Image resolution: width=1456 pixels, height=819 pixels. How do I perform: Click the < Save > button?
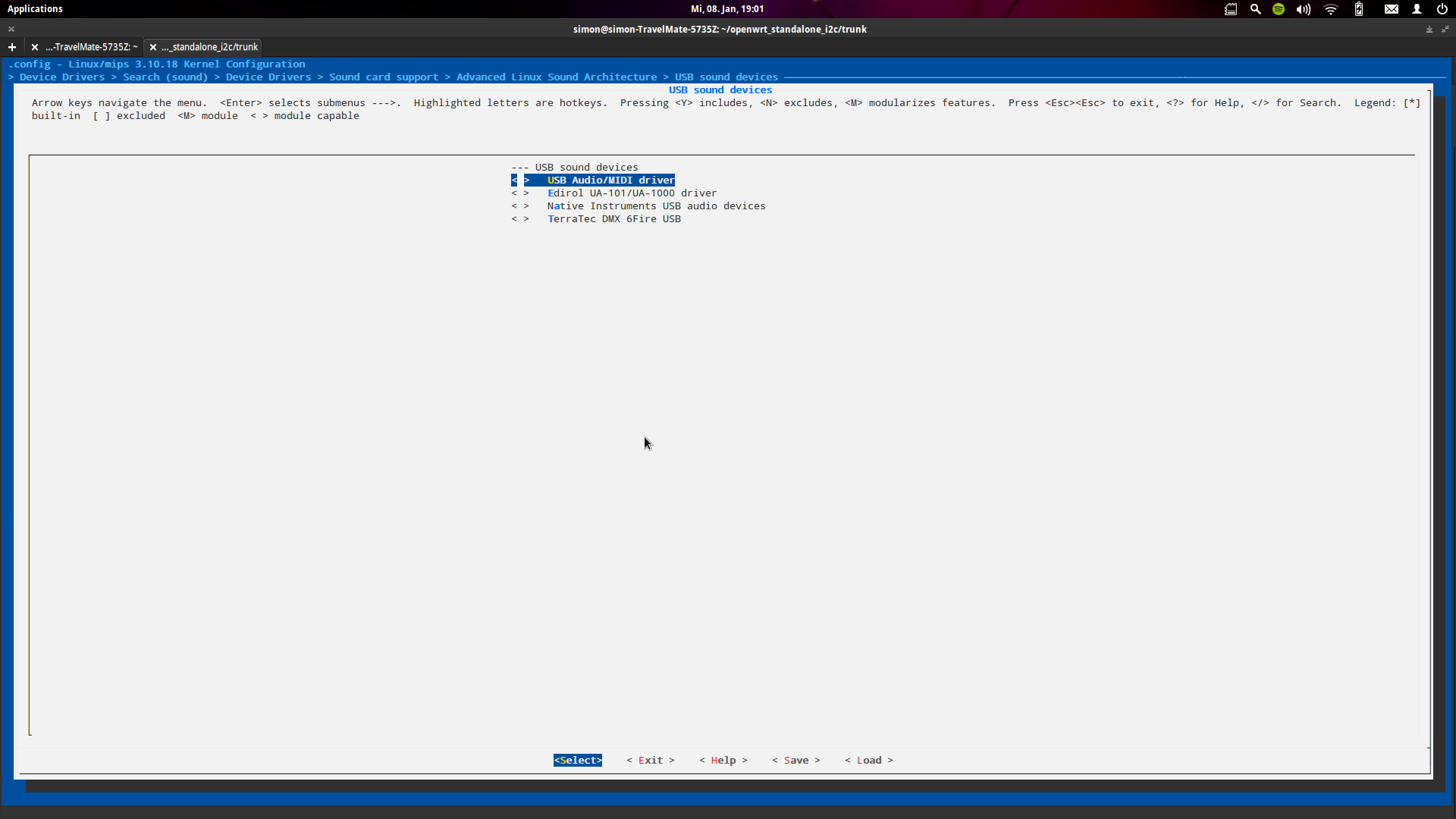(x=796, y=761)
